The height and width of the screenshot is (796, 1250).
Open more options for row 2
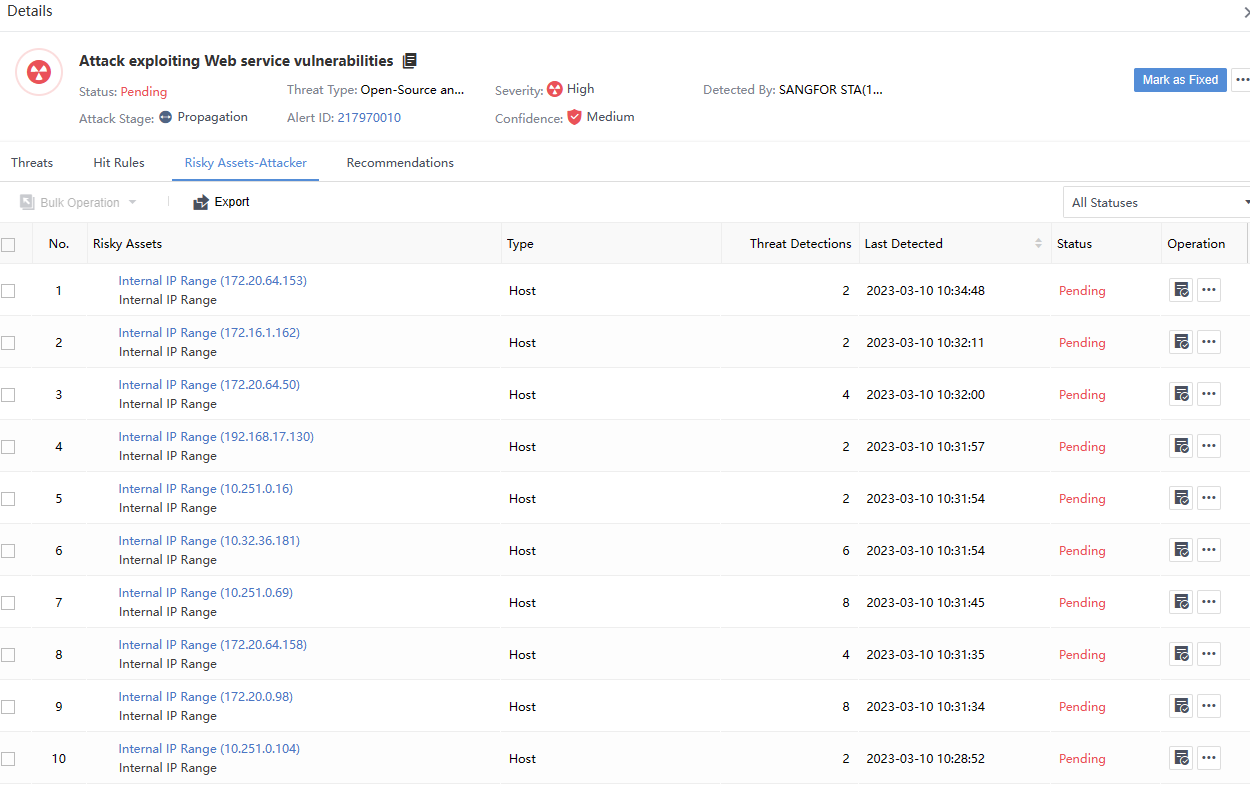pyautogui.click(x=1209, y=342)
